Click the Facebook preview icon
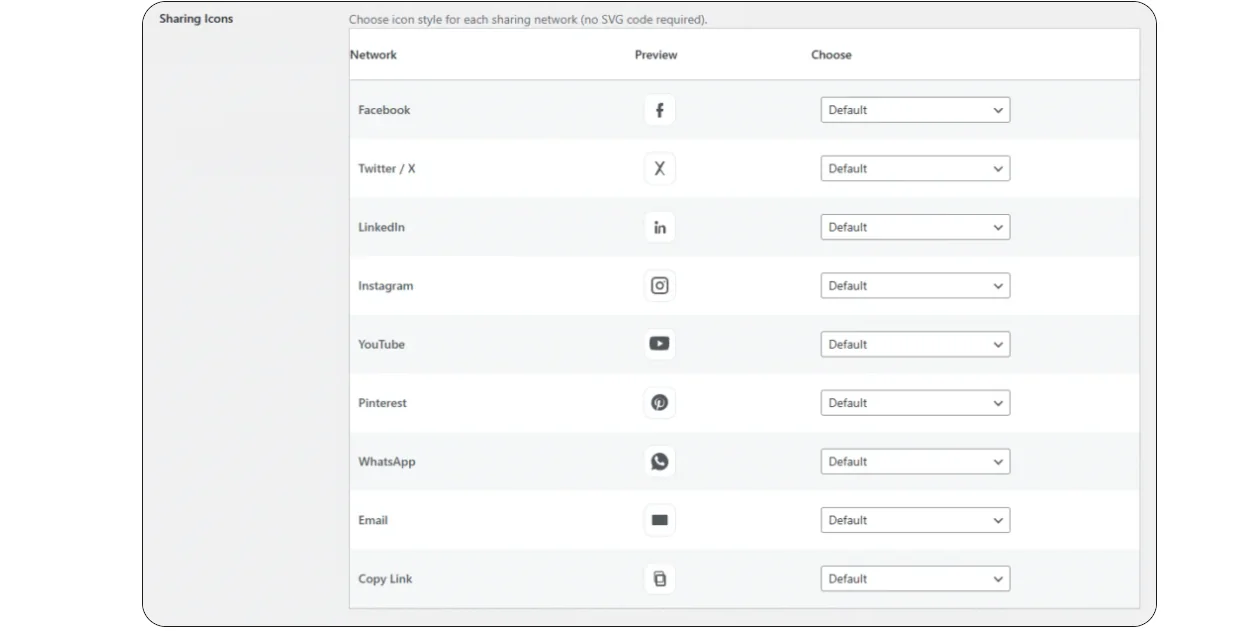1251x631 pixels. pos(659,110)
